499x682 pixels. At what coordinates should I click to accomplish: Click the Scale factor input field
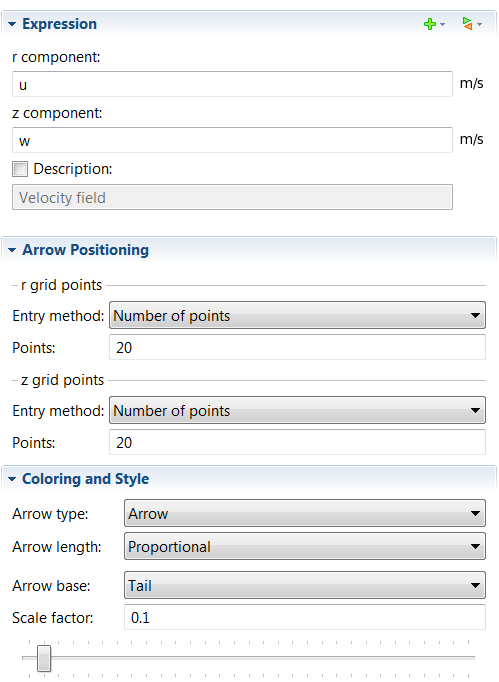[x=305, y=617]
